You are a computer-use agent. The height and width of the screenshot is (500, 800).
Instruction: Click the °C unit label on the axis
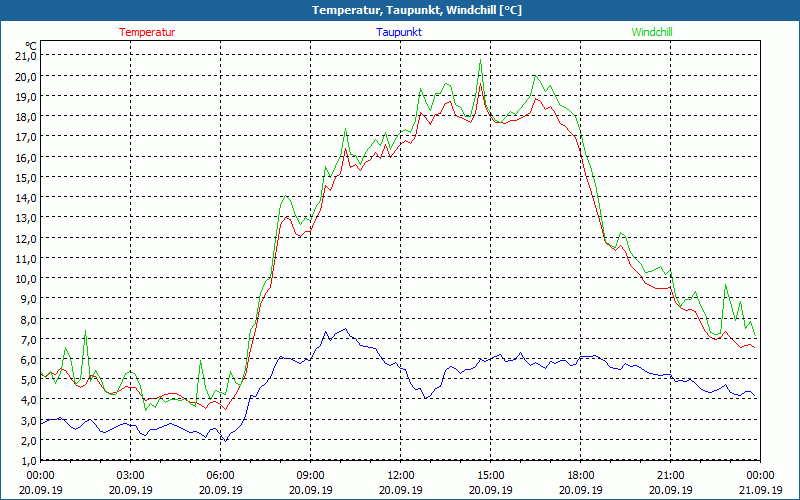click(x=30, y=45)
